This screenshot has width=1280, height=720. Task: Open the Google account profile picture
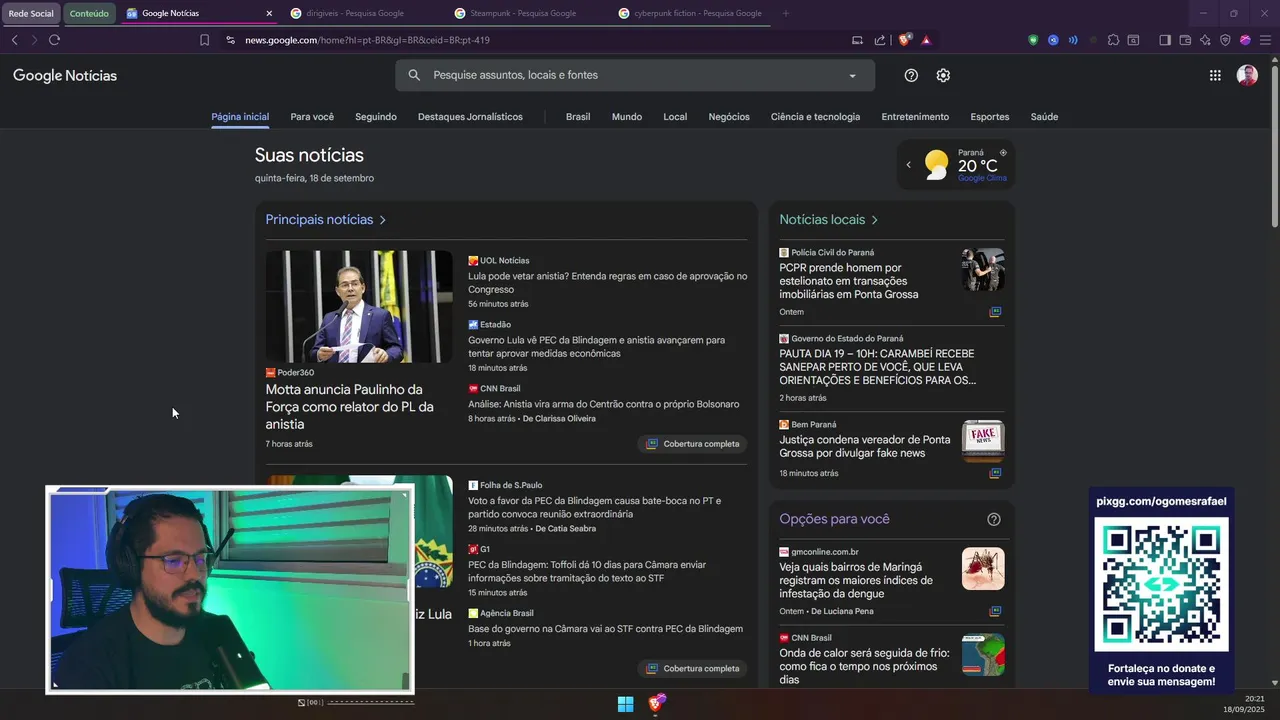pos(1247,75)
